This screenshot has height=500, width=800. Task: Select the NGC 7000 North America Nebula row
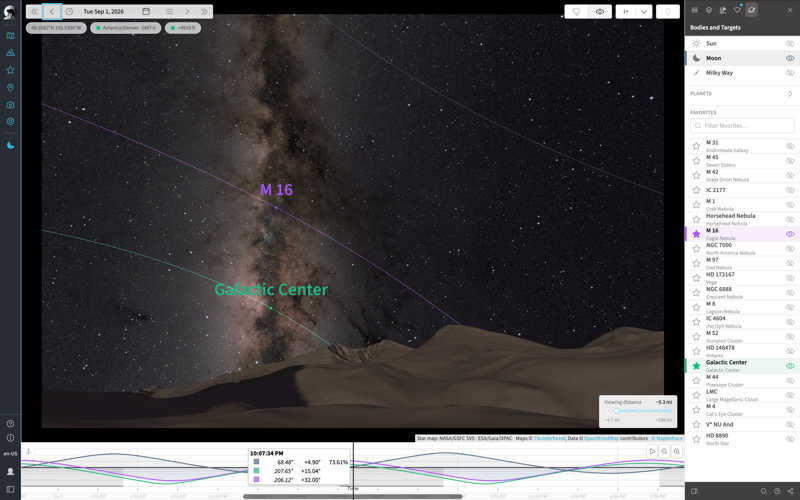[742, 249]
